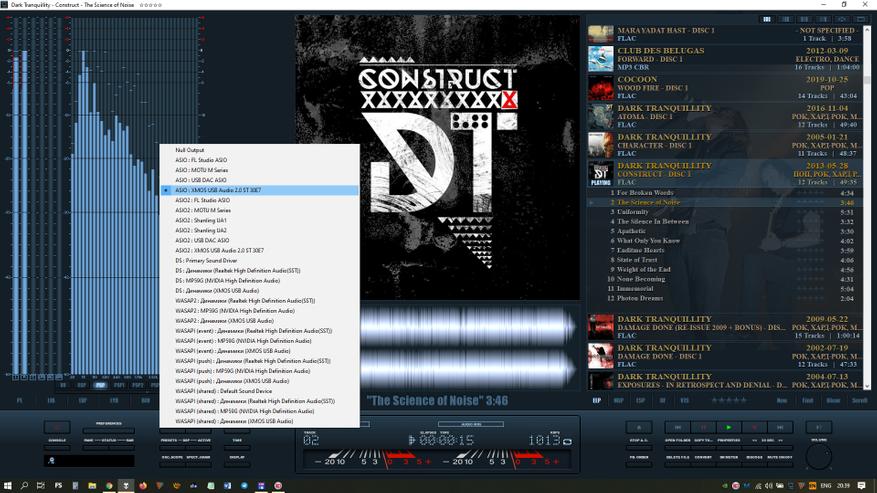Viewport: 877px width, 493px height.
Task: Expand Dark Tranquillity Atoma album
Action: (725, 116)
